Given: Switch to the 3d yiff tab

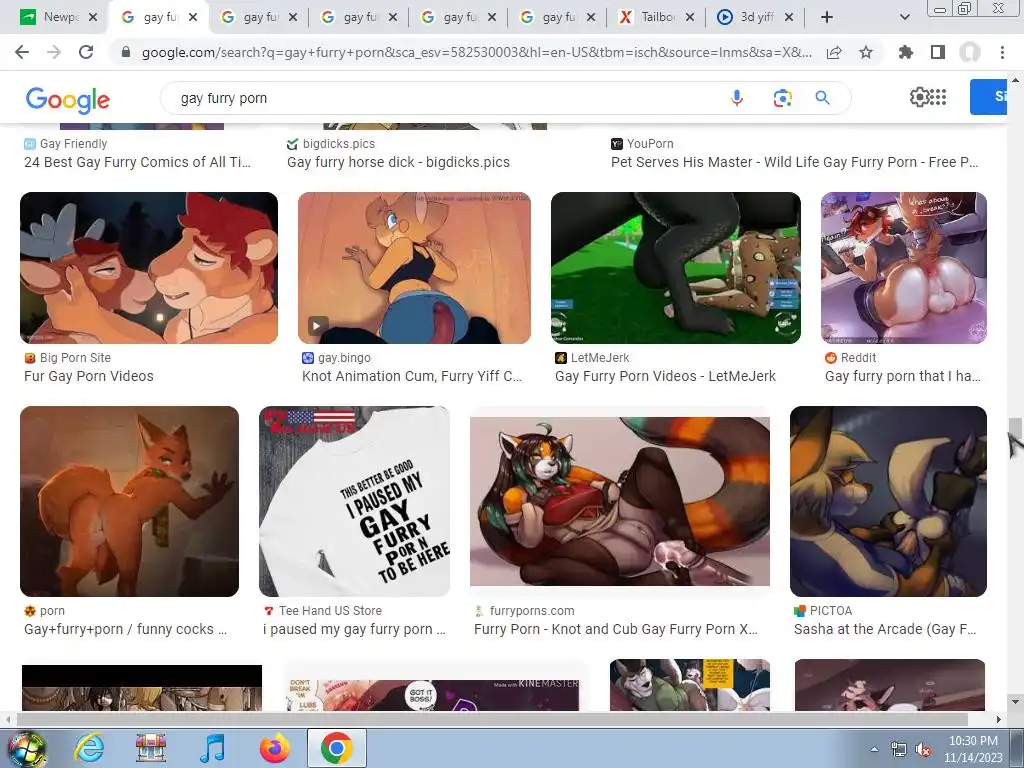Looking at the screenshot, I should (x=756, y=18).
